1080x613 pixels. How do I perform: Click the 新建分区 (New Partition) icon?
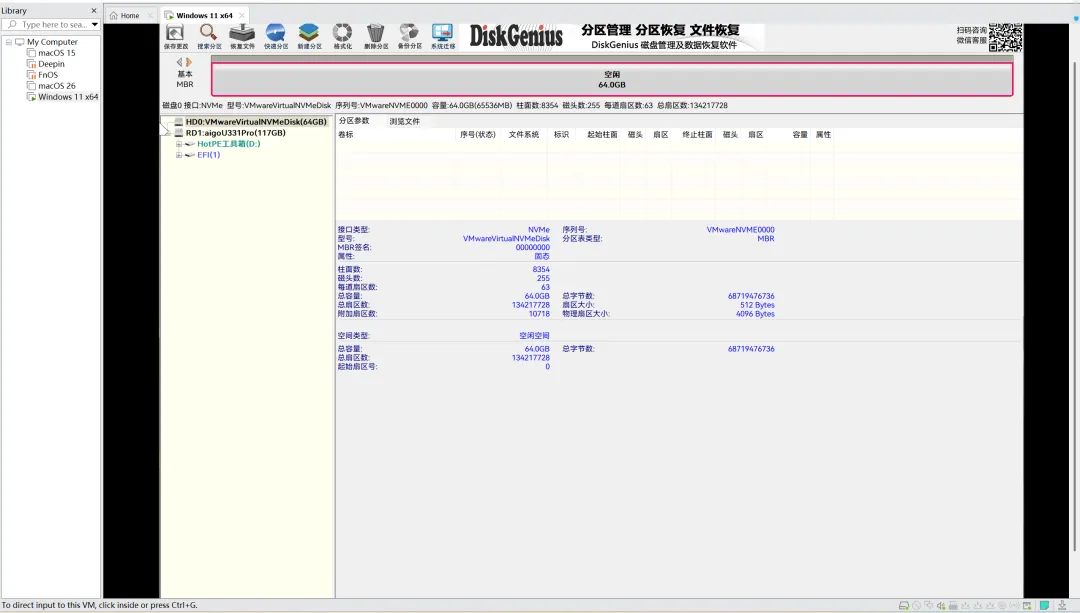(309, 37)
